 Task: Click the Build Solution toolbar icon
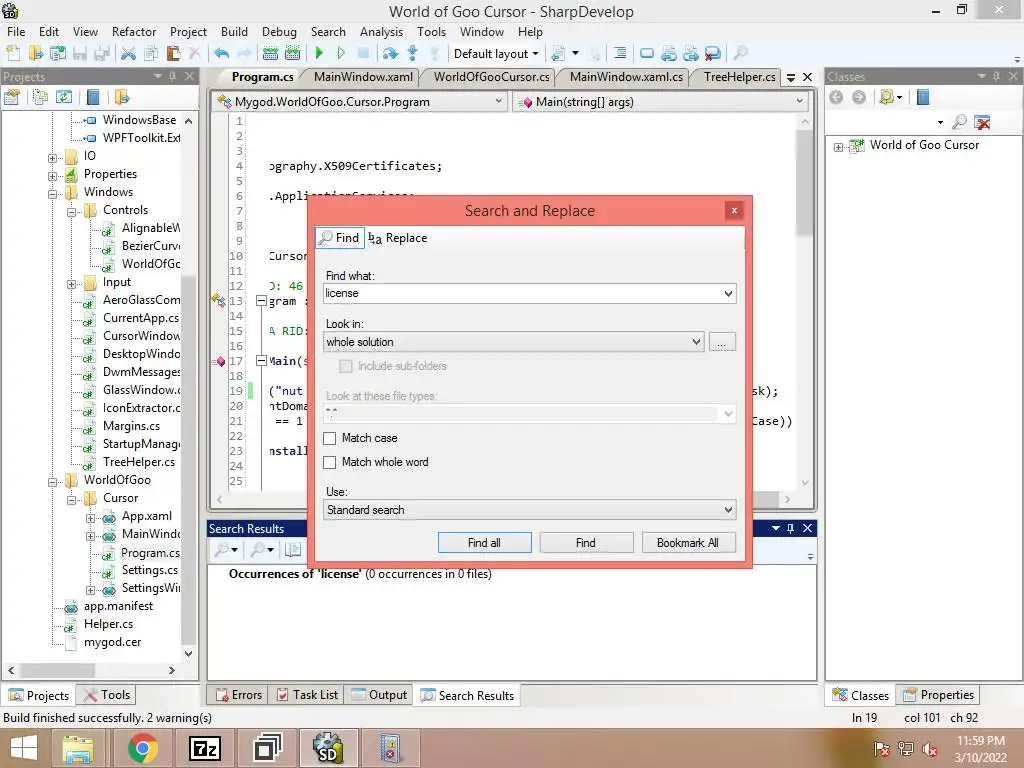270,54
